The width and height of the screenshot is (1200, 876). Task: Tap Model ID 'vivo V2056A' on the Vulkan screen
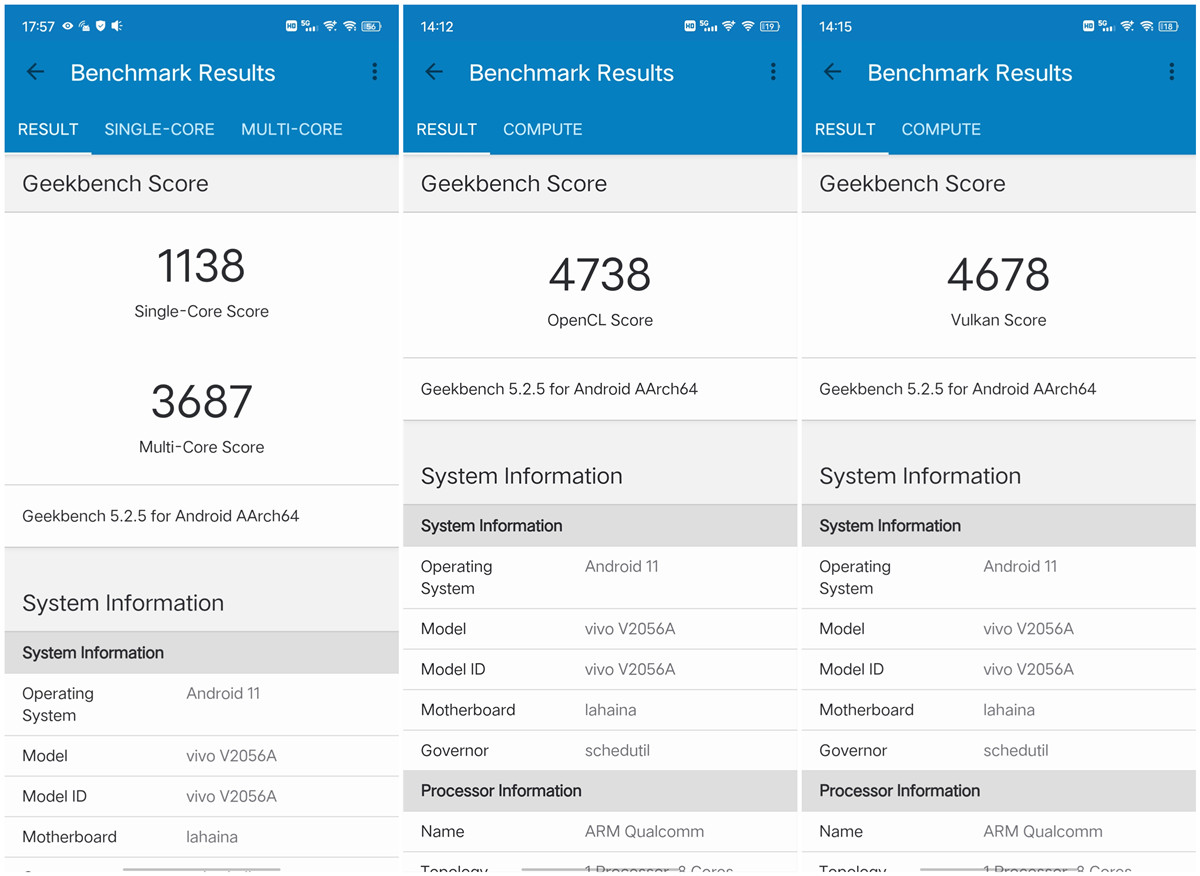pos(1029,669)
